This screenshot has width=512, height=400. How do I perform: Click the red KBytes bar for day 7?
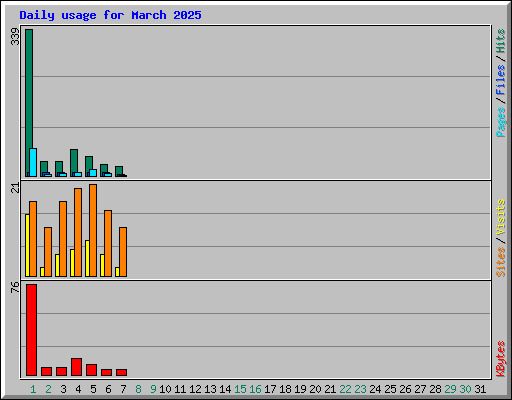pos(121,372)
